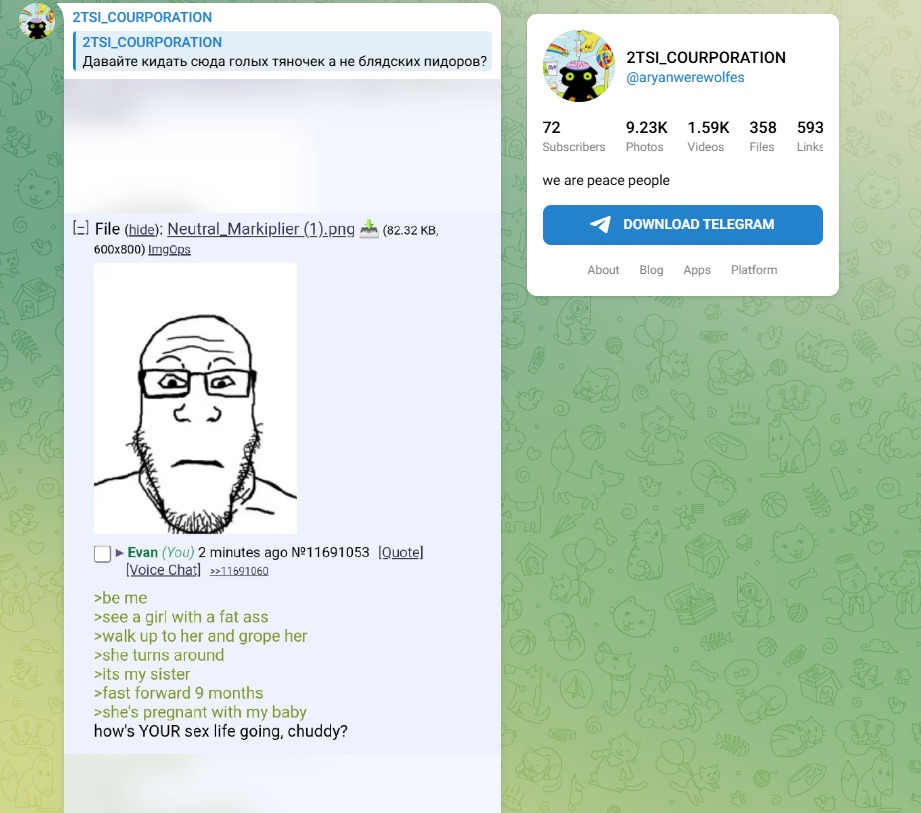This screenshot has height=813, width=921.
Task: Click the Quote link on post №11691053
Action: (401, 552)
